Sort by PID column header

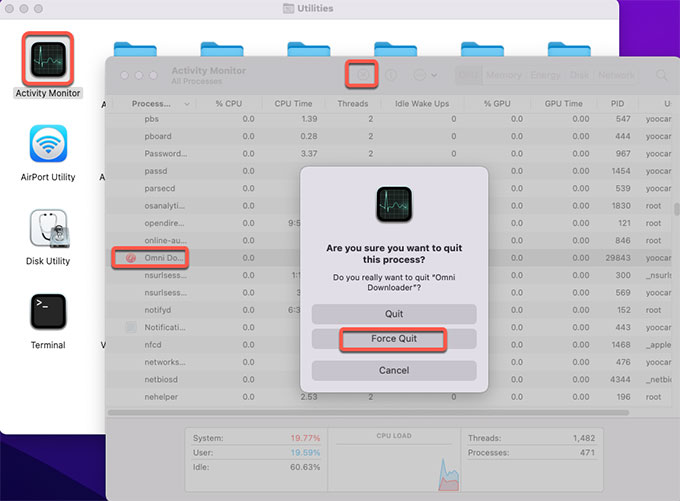[617, 104]
